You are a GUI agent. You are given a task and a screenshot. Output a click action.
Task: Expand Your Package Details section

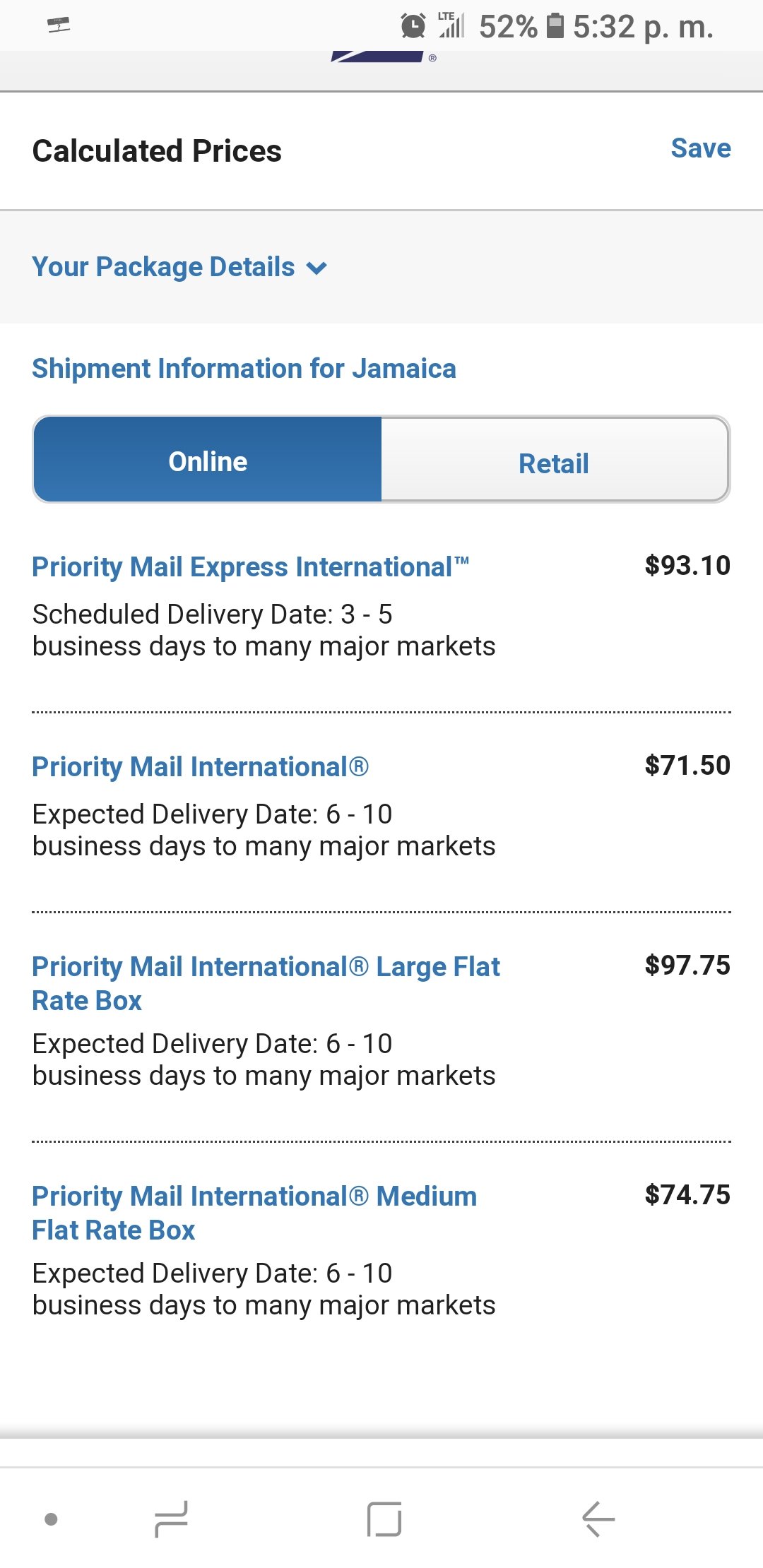click(x=179, y=267)
